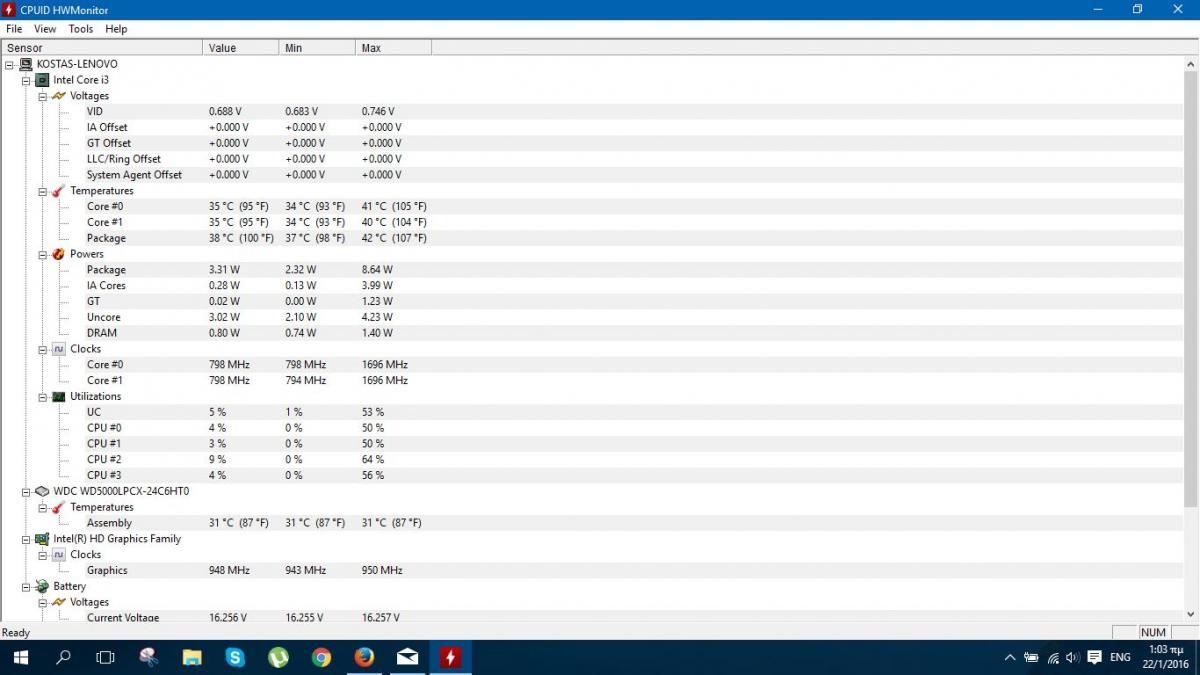Click the Intel HD Graphics card icon

click(x=42, y=539)
